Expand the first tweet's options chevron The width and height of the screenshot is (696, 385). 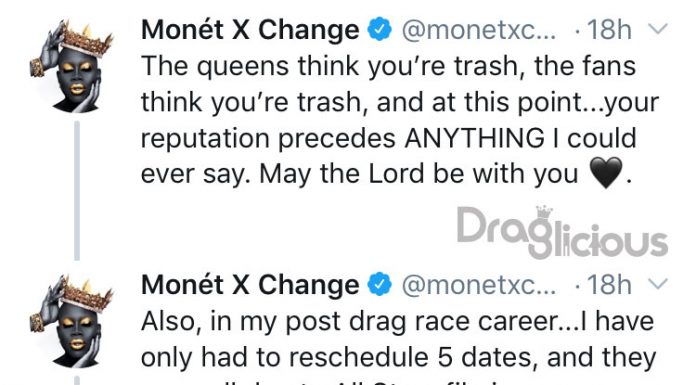click(657, 29)
